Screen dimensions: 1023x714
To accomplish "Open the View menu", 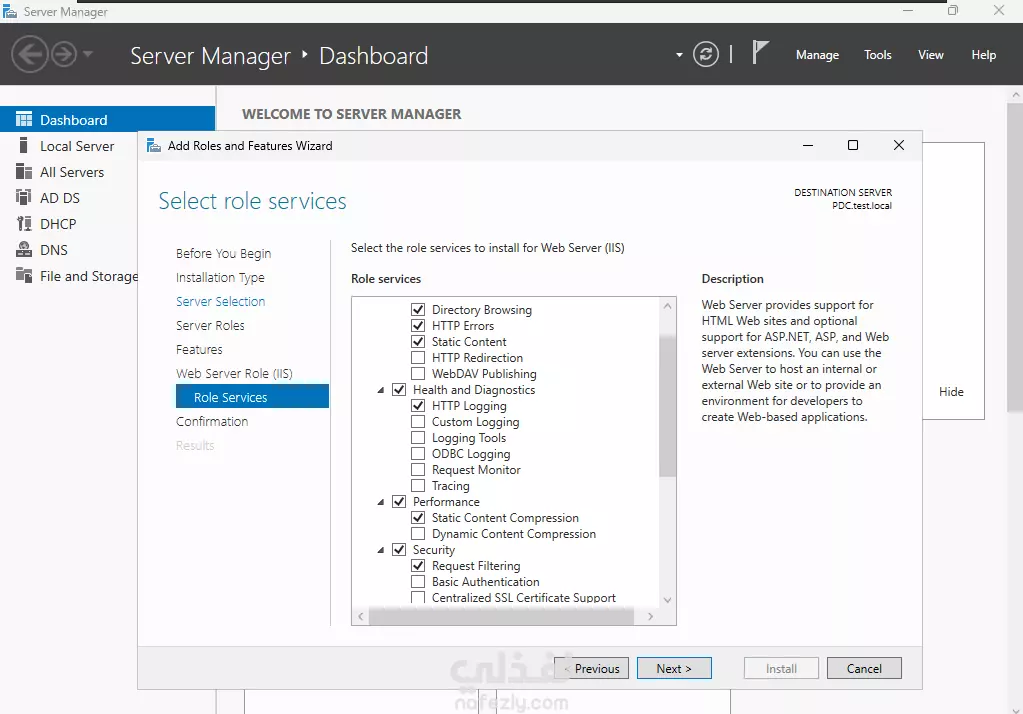I will coord(930,55).
